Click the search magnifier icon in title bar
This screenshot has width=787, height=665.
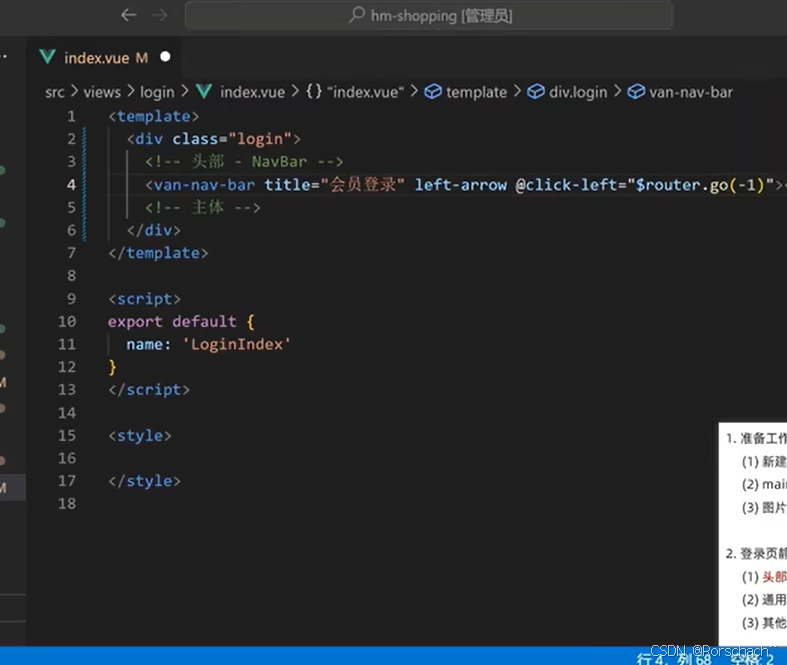click(x=357, y=15)
